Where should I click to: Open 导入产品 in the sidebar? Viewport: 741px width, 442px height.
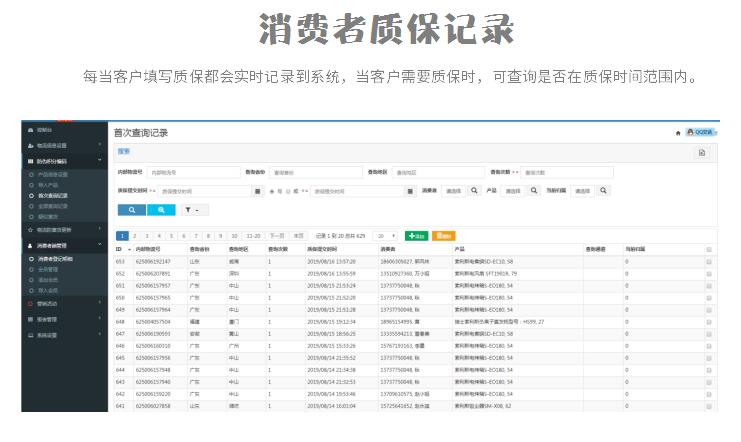(x=48, y=185)
